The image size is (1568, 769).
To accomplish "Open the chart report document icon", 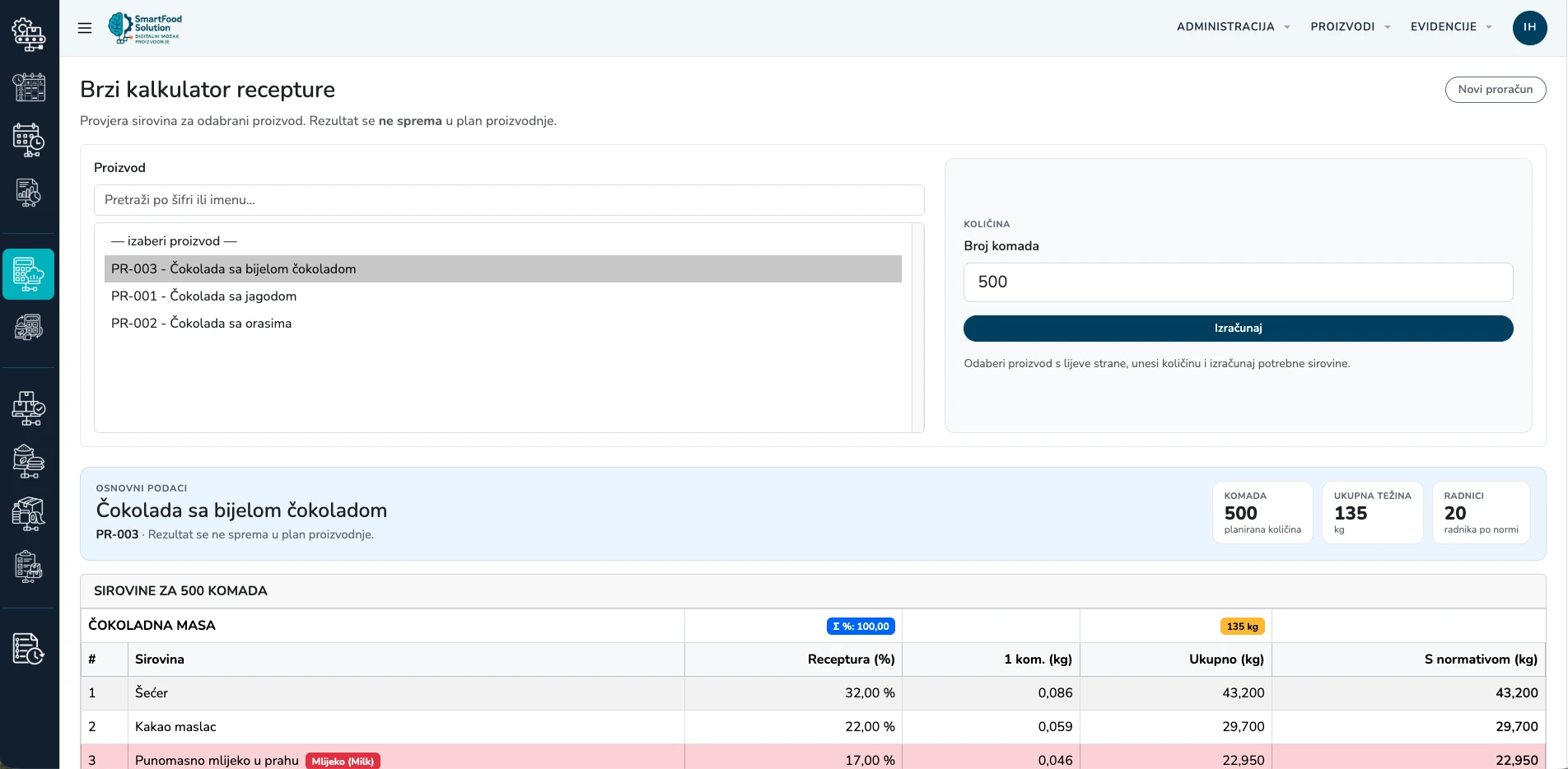I will pos(29,193).
